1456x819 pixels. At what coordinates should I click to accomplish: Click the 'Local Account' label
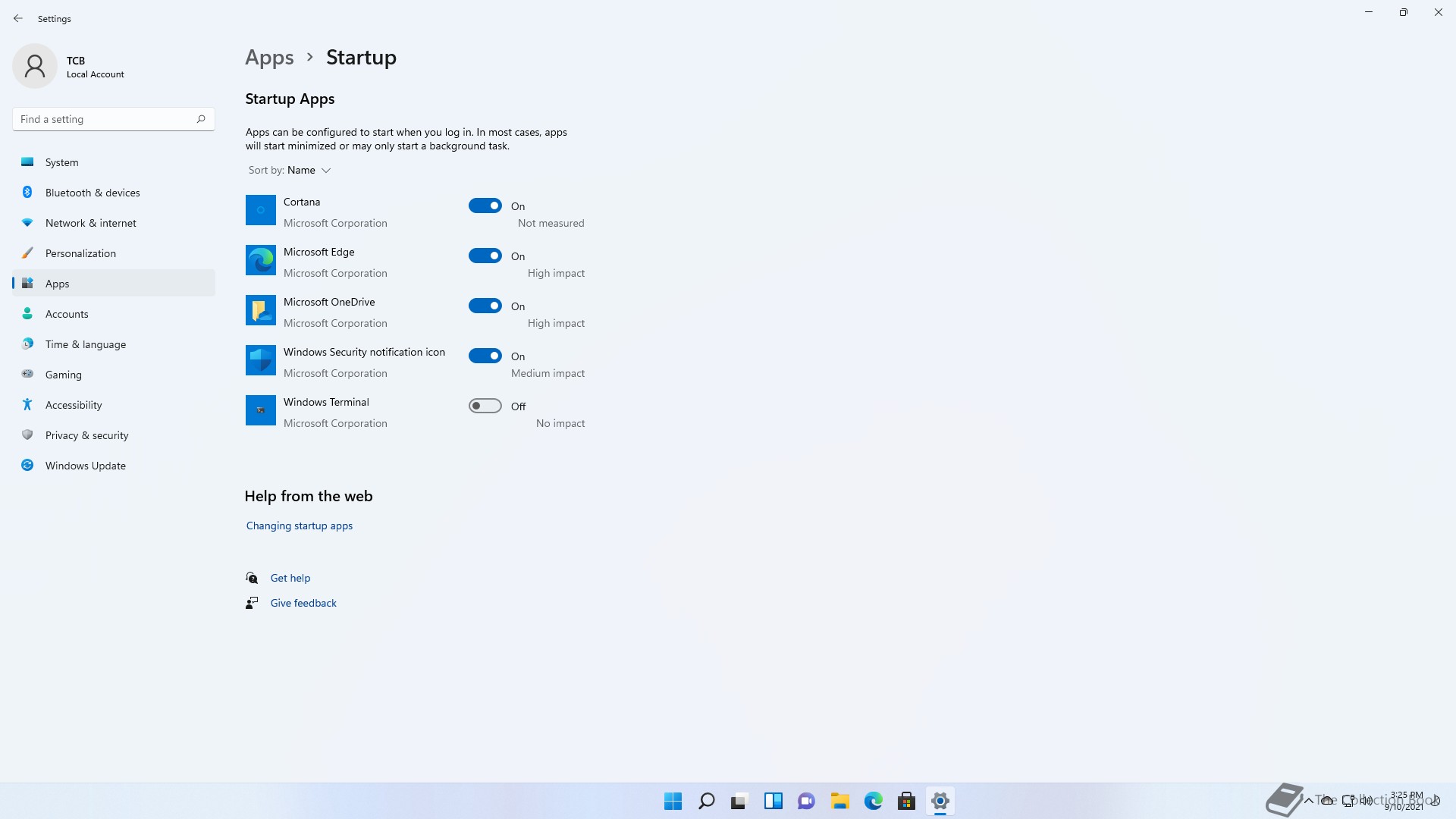coord(96,74)
